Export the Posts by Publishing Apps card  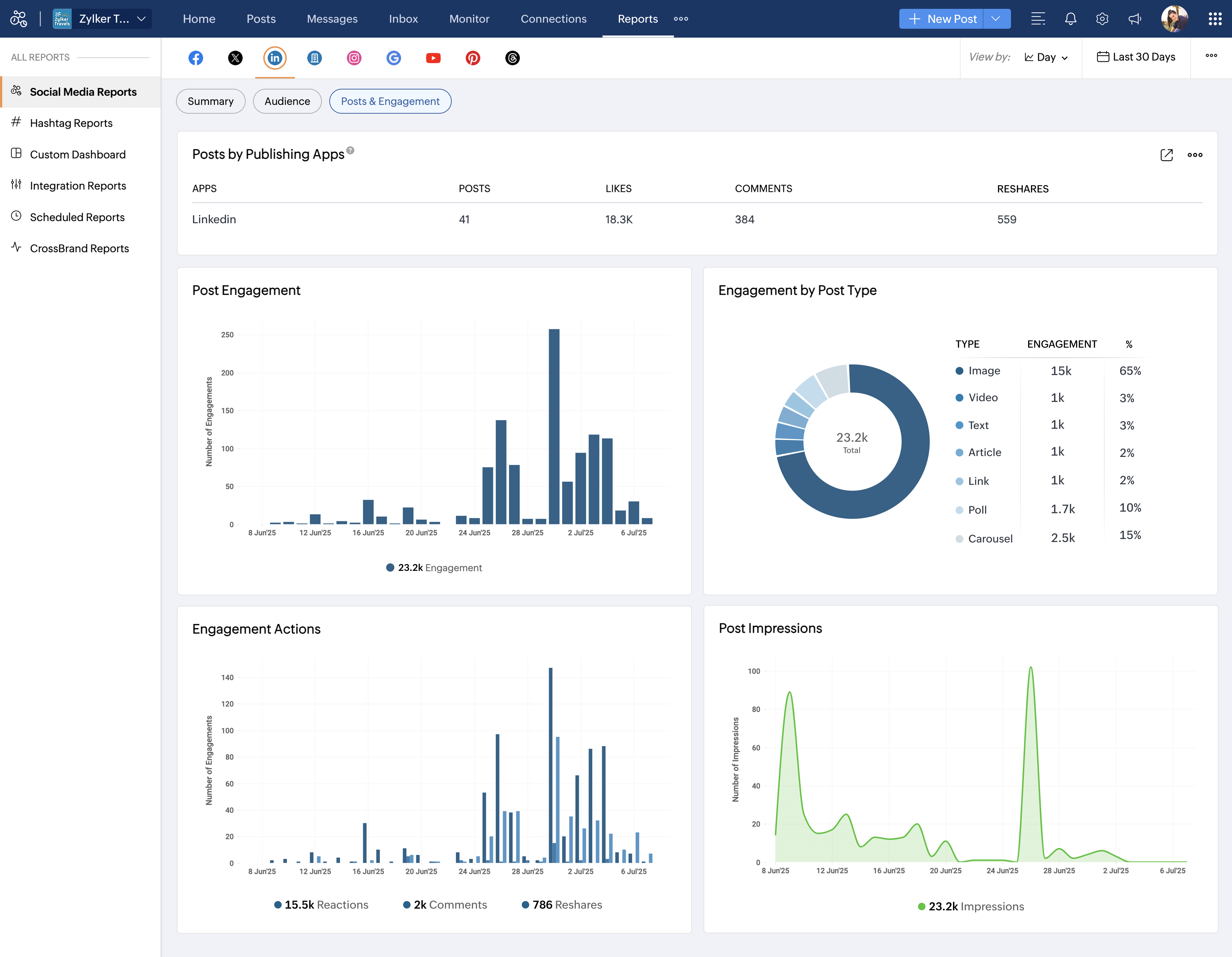(x=1167, y=155)
